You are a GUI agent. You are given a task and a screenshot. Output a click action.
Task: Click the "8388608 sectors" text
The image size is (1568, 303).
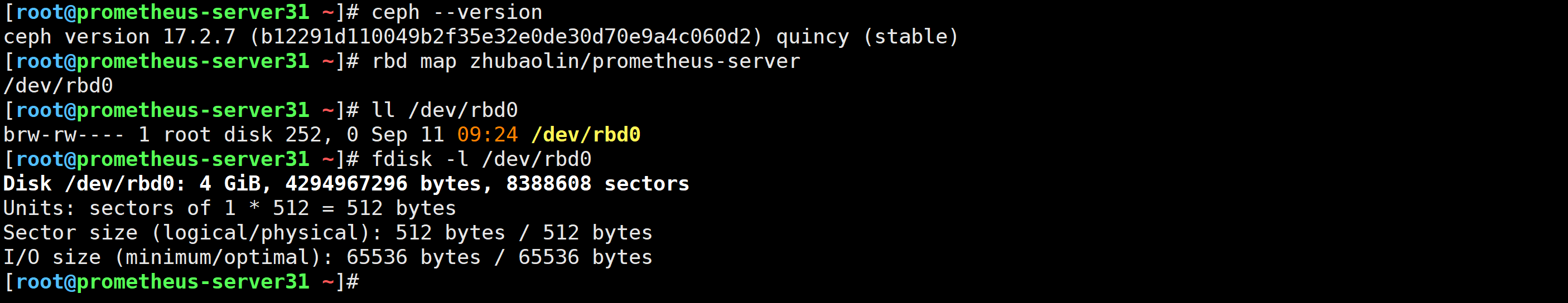pos(597,184)
